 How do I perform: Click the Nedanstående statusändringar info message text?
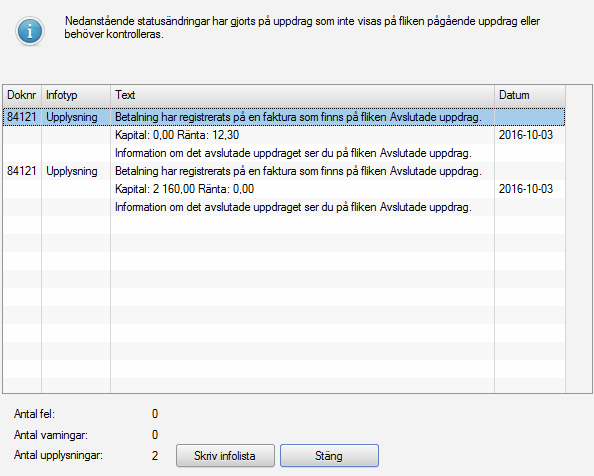[x=302, y=28]
